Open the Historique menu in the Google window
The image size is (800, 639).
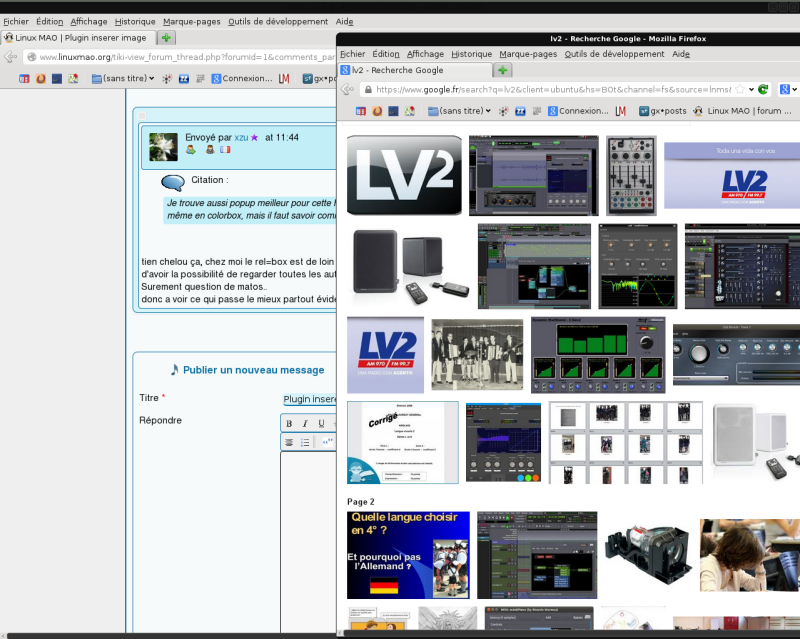(471, 54)
